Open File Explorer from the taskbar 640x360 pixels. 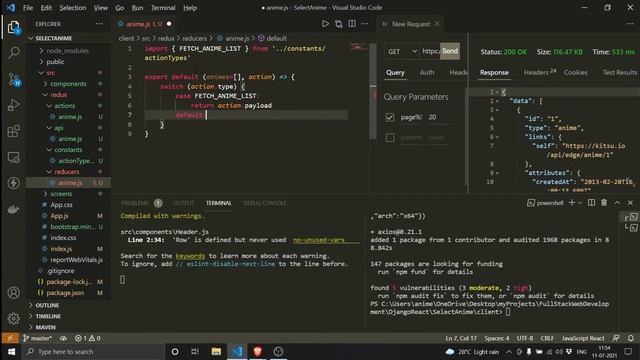[x=216, y=351]
